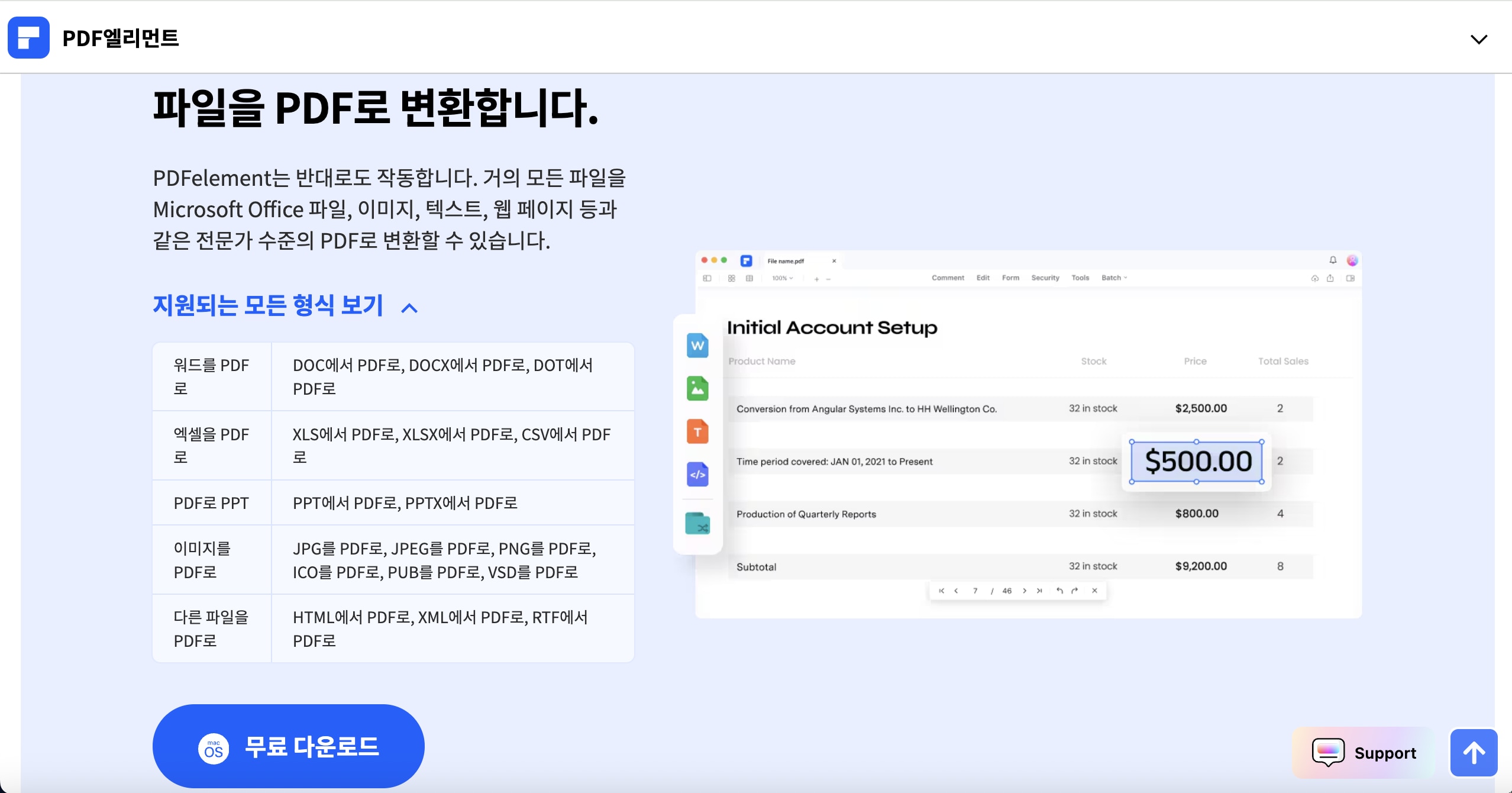Screen dimensions: 1512x793
Task: Click the teal folder convert icon
Action: click(697, 524)
